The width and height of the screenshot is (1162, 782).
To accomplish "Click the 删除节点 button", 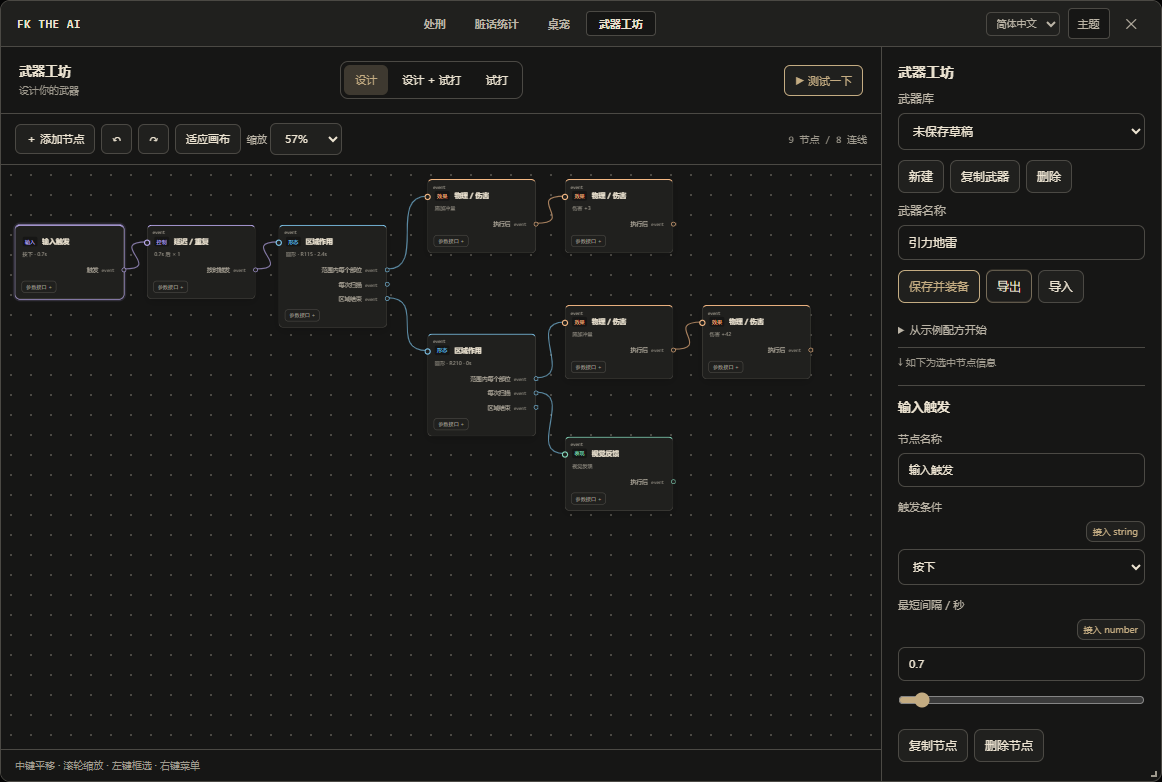I will pos(1009,746).
